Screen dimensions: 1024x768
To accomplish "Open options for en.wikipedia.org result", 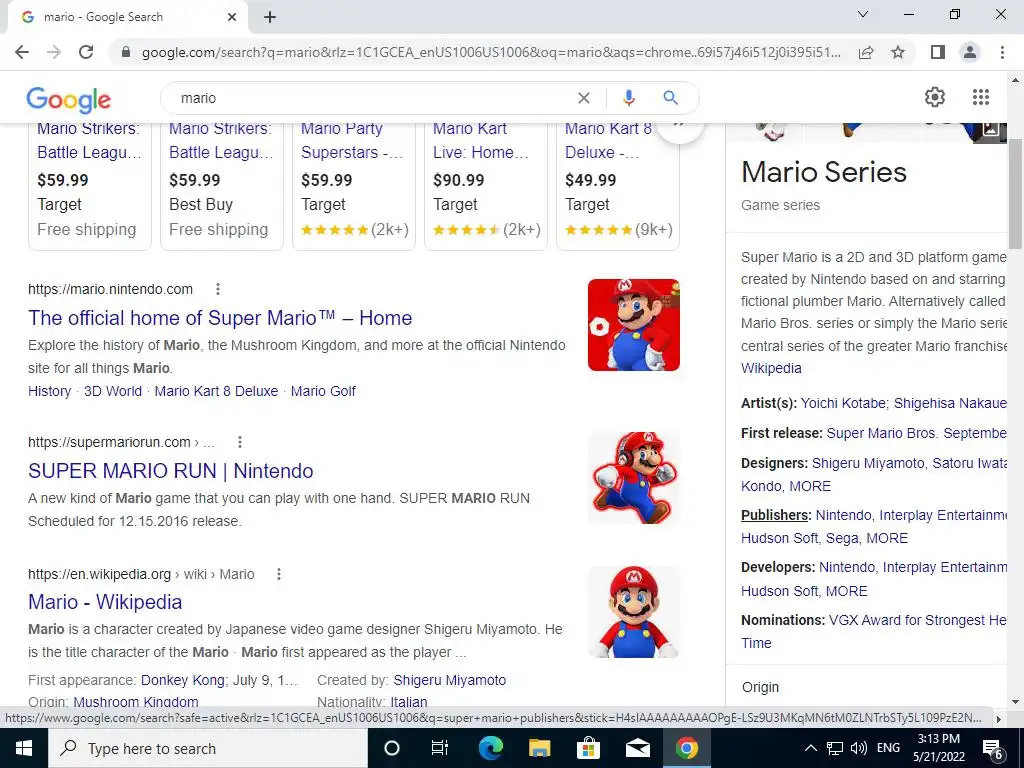I will click(x=278, y=574).
